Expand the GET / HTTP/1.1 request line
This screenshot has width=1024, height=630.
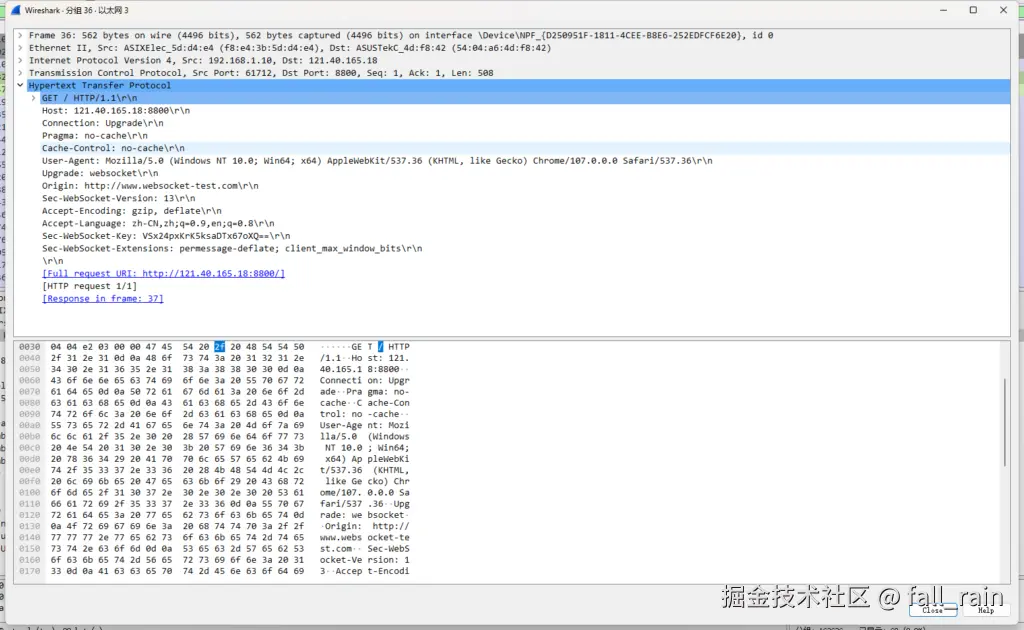click(x=33, y=98)
